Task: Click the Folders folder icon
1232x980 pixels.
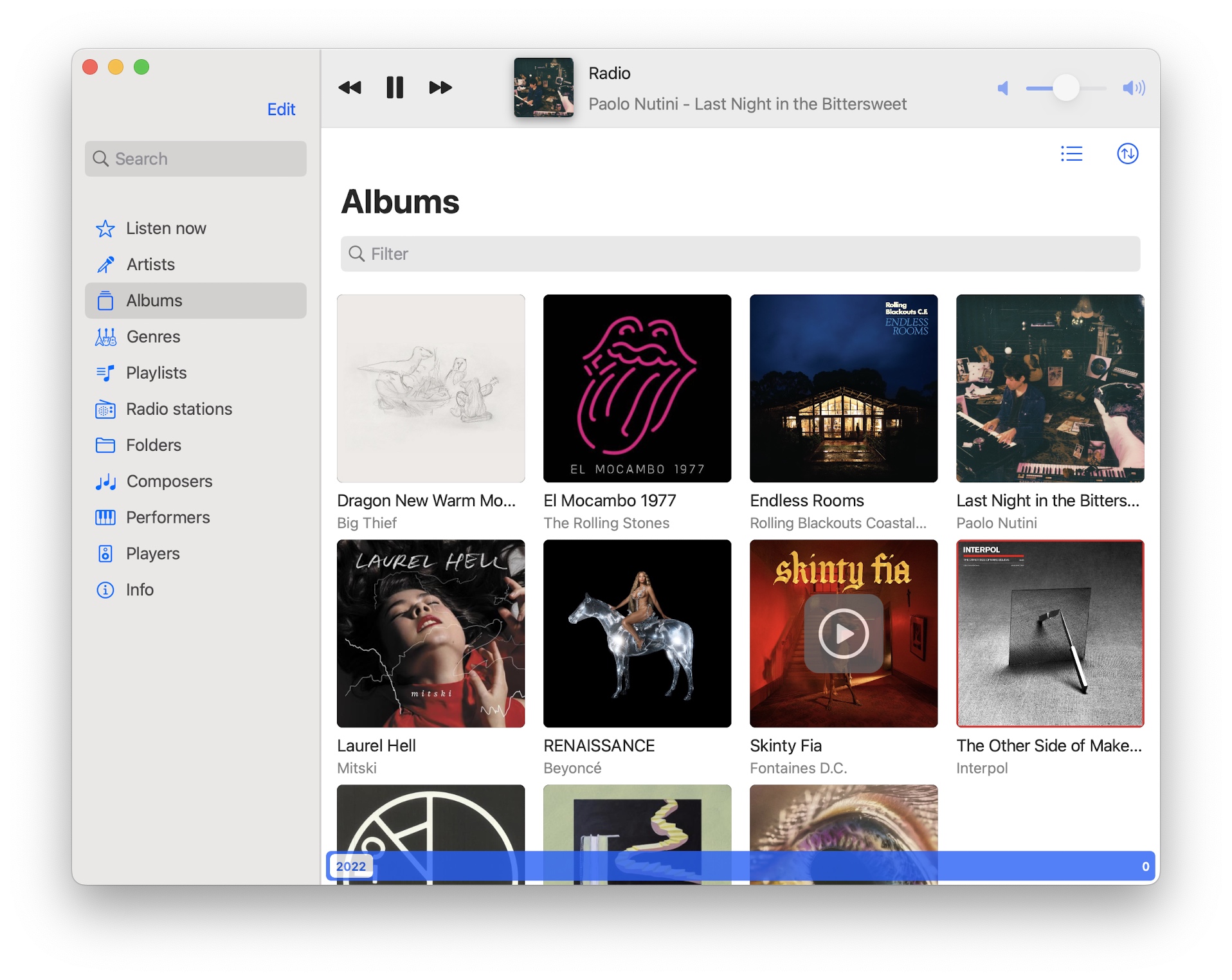Action: click(105, 445)
